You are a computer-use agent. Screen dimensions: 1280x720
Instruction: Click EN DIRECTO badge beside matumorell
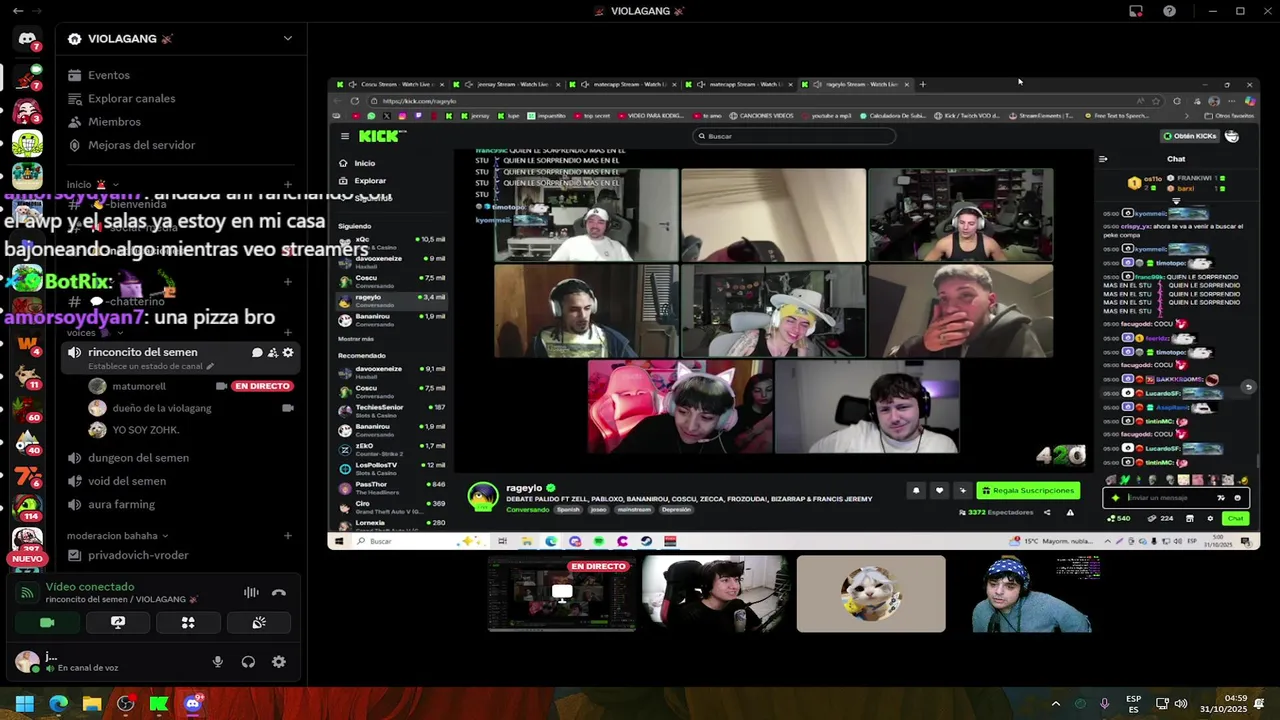(x=262, y=386)
